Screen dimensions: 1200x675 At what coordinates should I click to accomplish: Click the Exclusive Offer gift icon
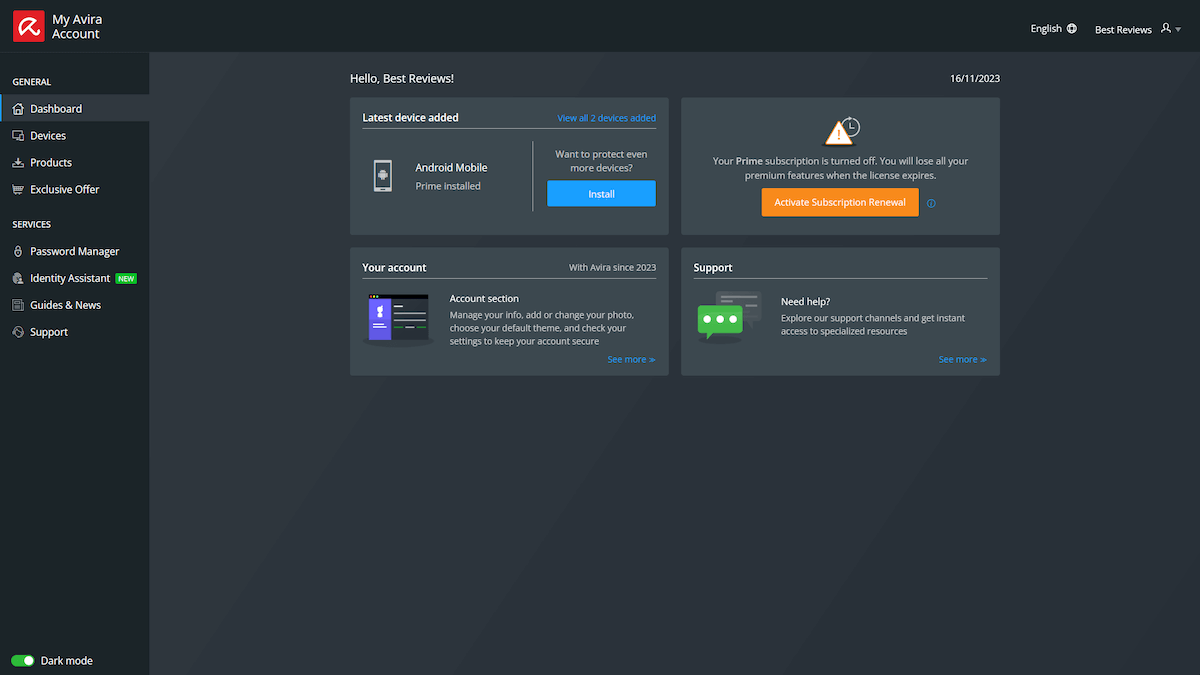point(17,189)
